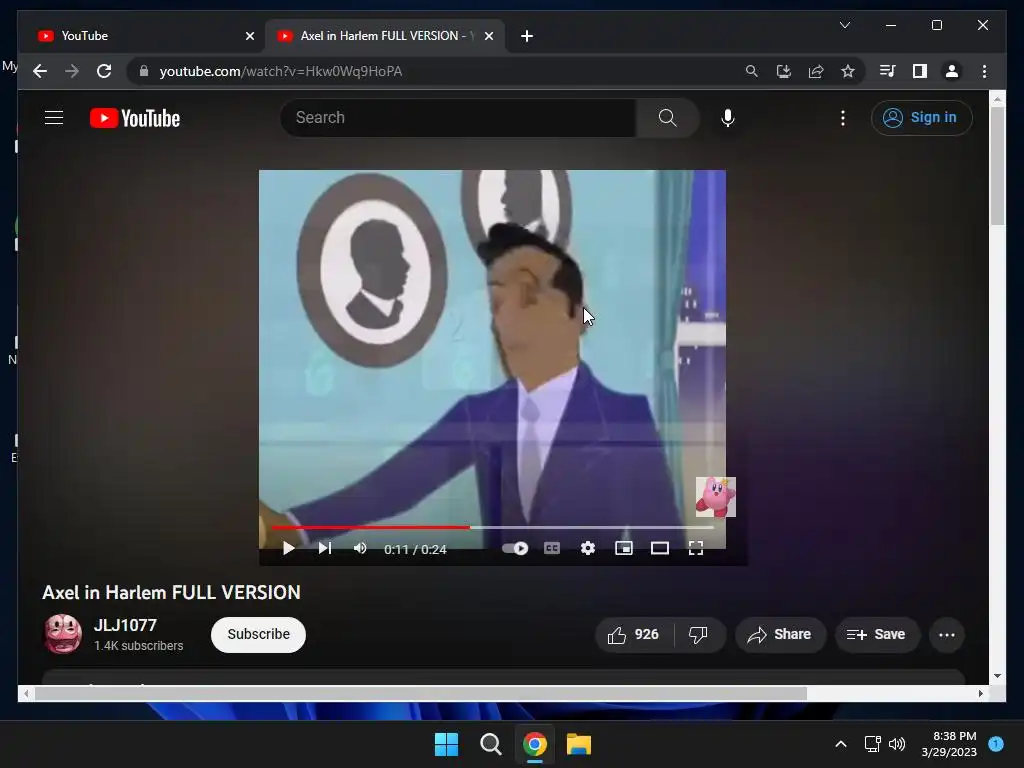Open Windows Start menu
The height and width of the screenshot is (768, 1024).
point(447,744)
